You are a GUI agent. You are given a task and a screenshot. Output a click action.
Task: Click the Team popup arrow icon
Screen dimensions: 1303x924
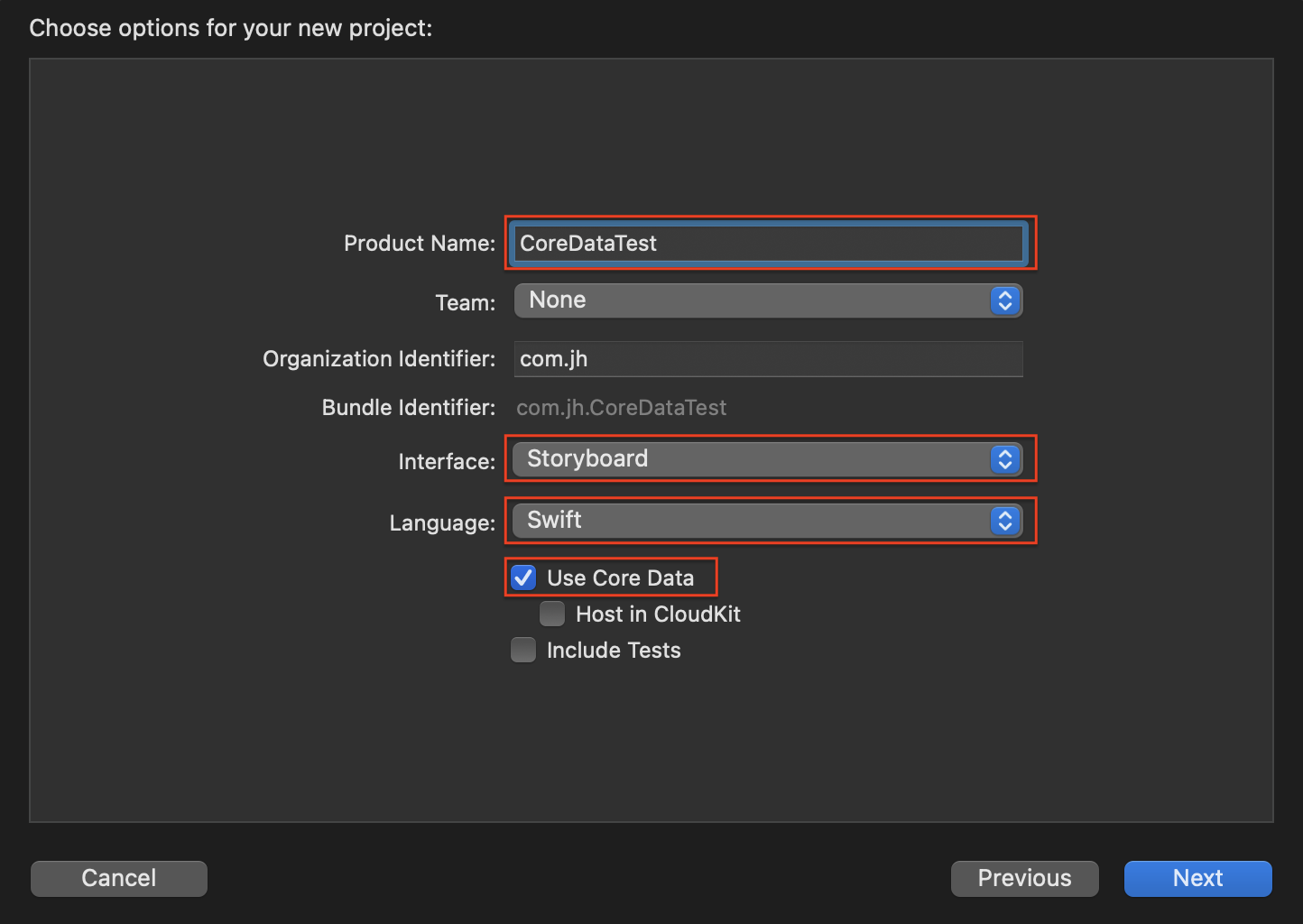pyautogui.click(x=1004, y=300)
